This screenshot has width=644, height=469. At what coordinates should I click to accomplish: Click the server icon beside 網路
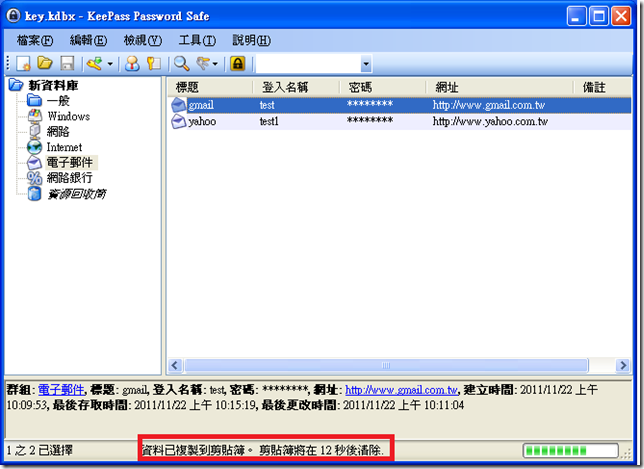35,131
